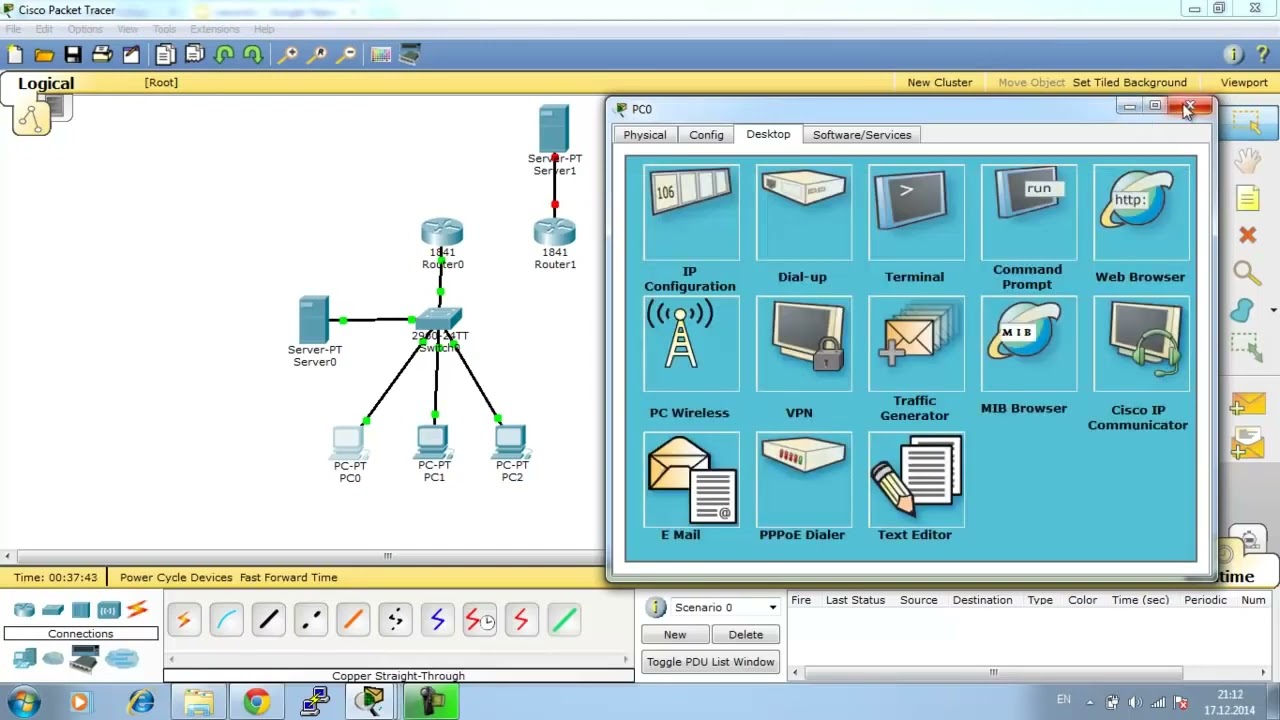
Task: Click the Zoom Out magnifier
Action: pyautogui.click(x=347, y=55)
